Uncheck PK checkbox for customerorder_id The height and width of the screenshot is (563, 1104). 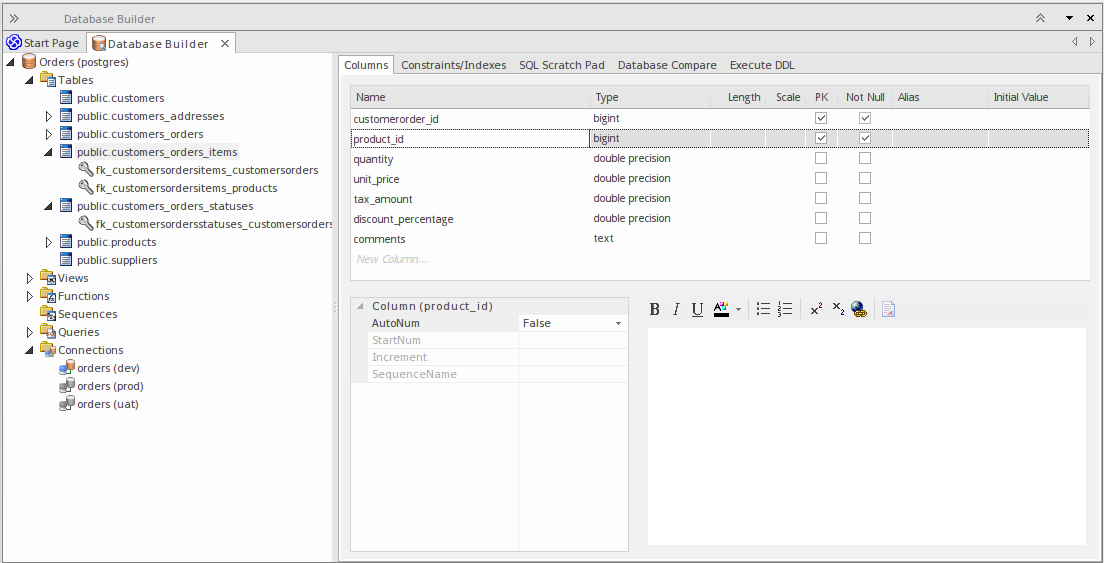[x=821, y=119]
